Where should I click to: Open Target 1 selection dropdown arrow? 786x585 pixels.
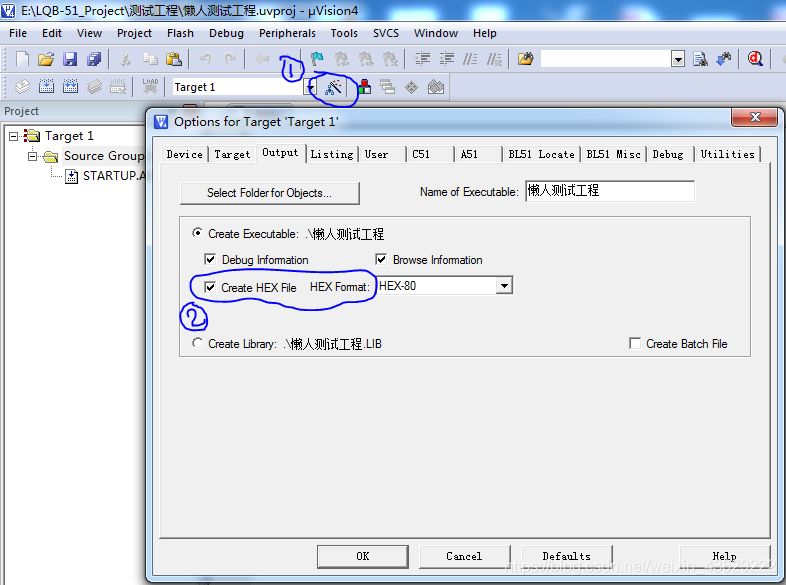point(310,88)
